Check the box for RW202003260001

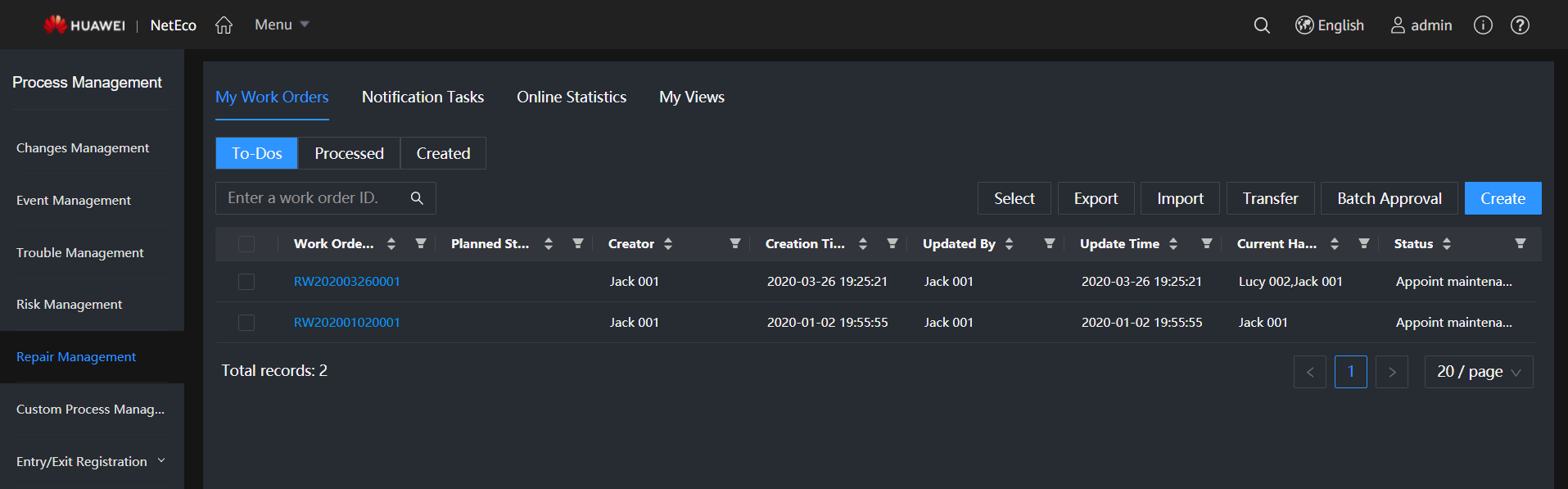click(246, 282)
